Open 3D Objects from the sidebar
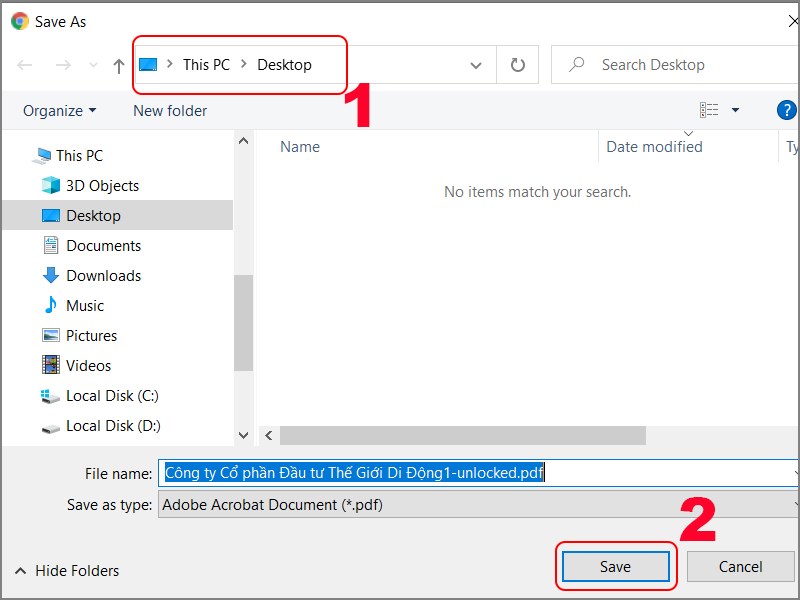 103,185
